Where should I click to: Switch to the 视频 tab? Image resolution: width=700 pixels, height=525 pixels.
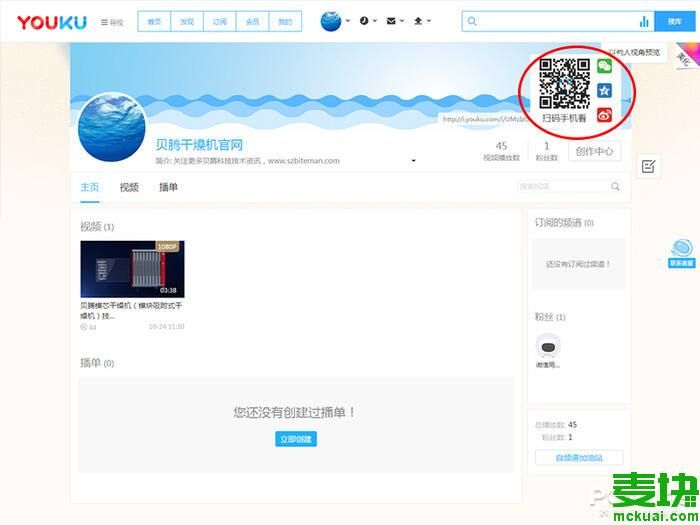129,187
